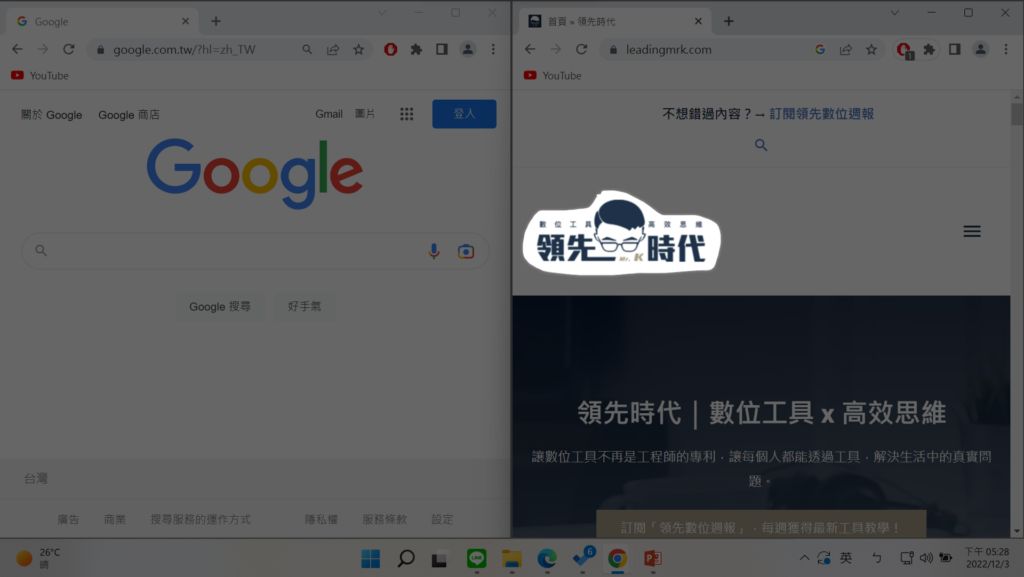Close the Google tab
The width and height of the screenshot is (1024, 577).
coord(185,22)
